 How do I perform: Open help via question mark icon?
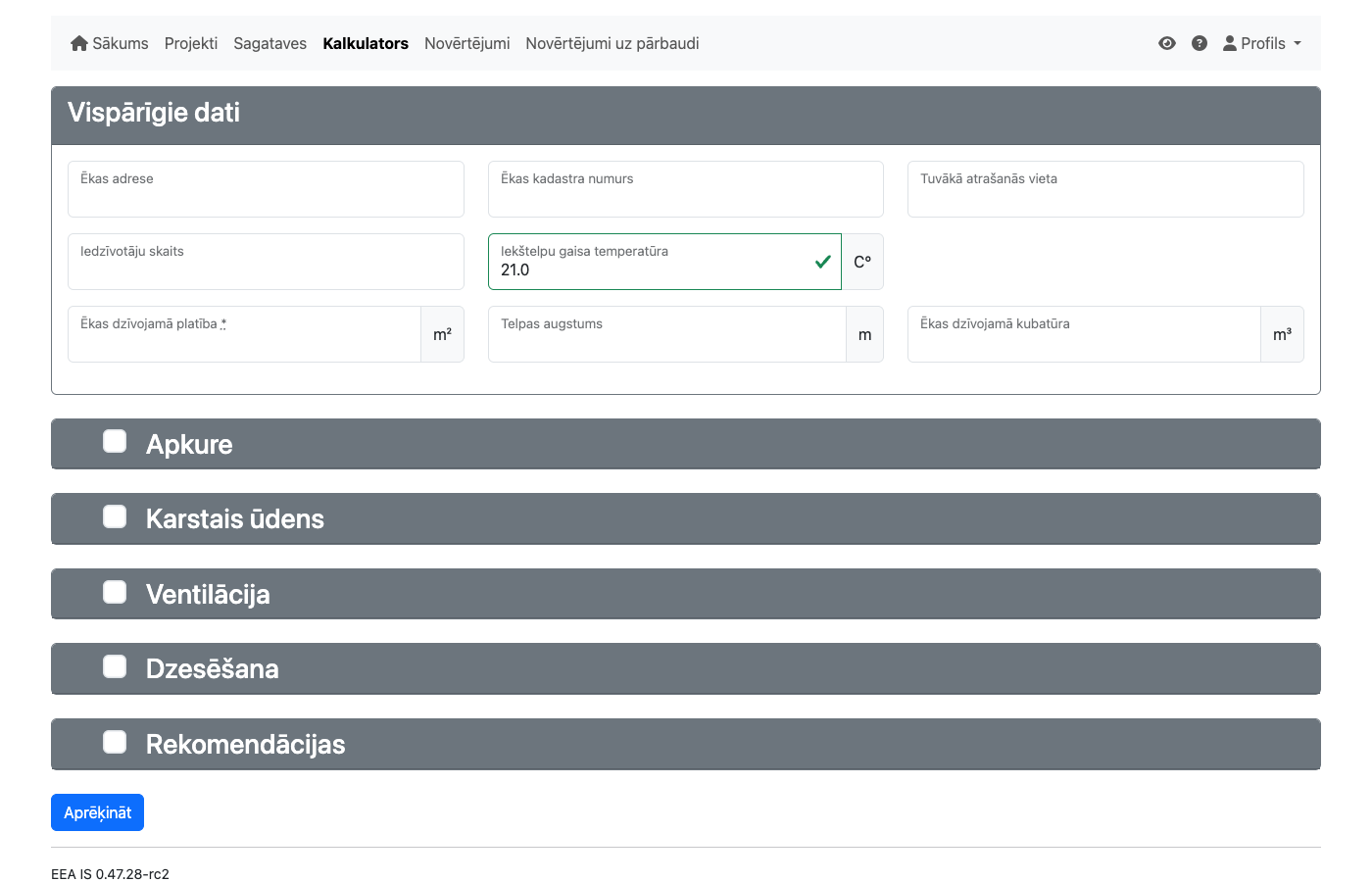(1199, 43)
